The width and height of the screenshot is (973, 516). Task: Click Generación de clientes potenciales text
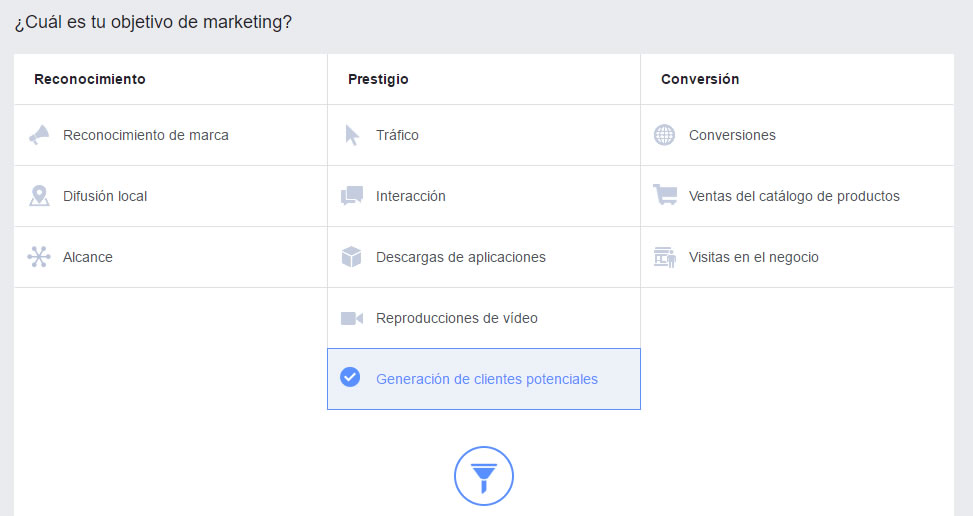point(487,379)
